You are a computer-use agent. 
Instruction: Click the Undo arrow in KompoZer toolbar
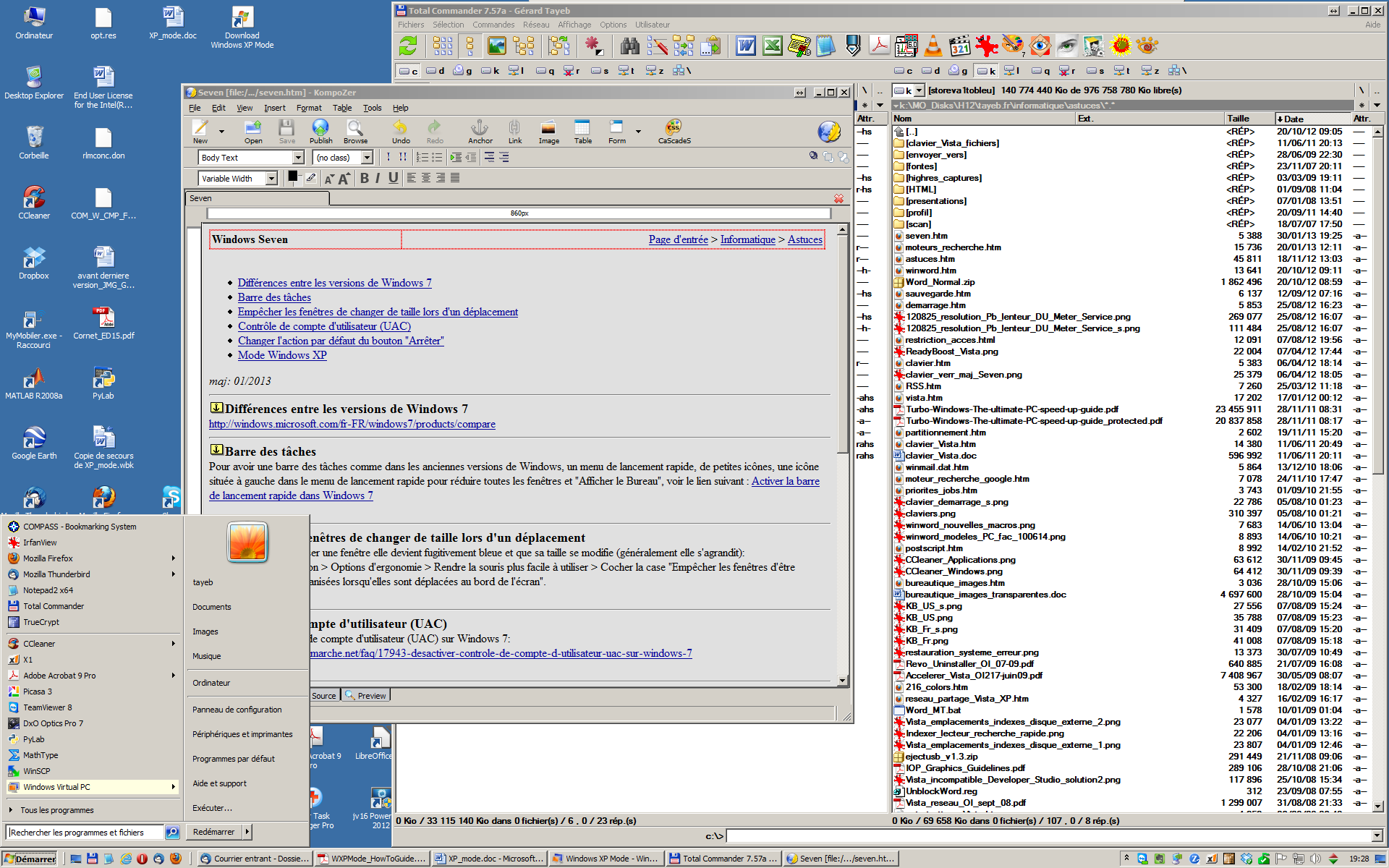coord(401,132)
